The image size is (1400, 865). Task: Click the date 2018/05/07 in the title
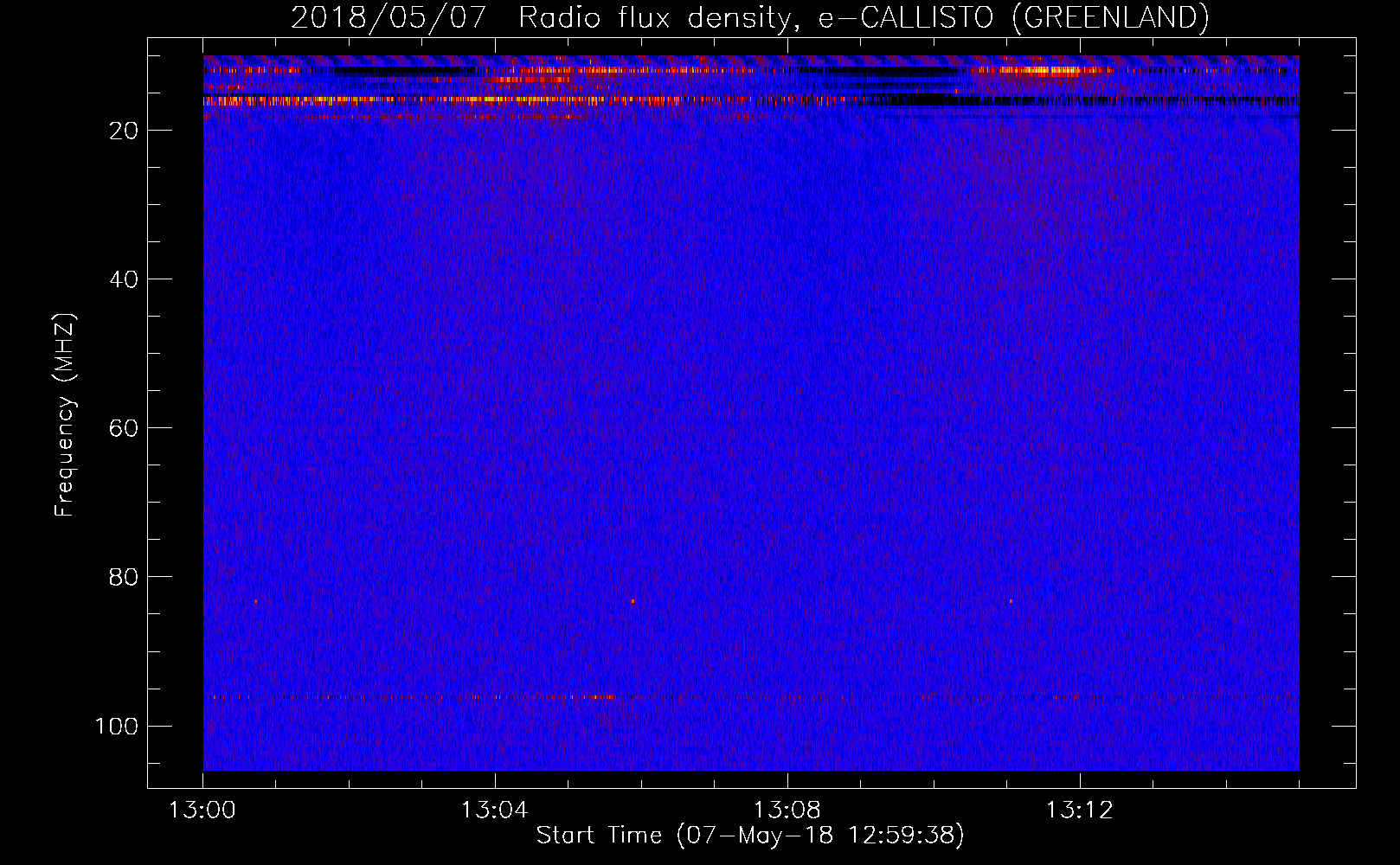(x=389, y=17)
